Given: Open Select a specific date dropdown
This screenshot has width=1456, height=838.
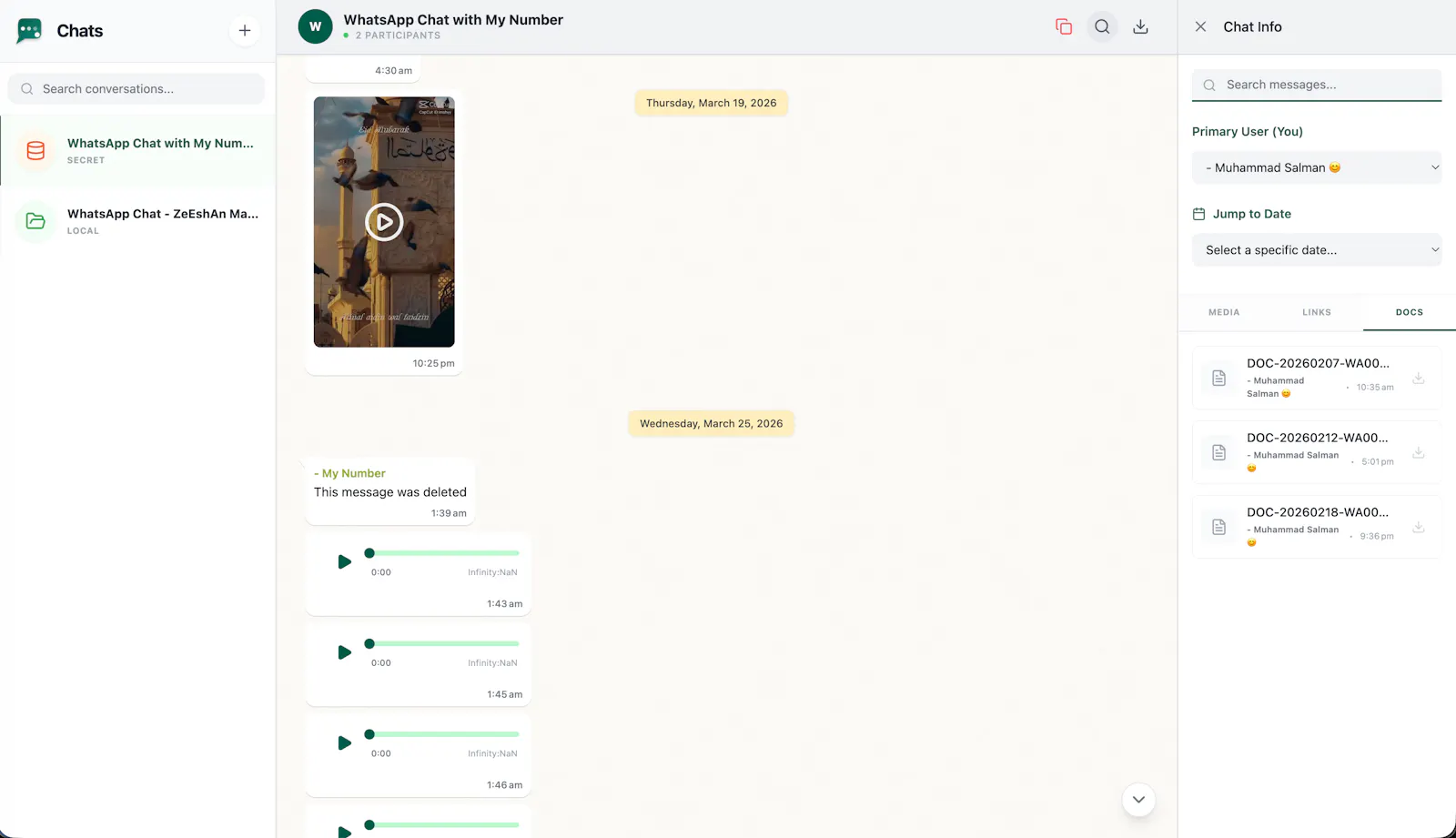Looking at the screenshot, I should click(x=1317, y=250).
